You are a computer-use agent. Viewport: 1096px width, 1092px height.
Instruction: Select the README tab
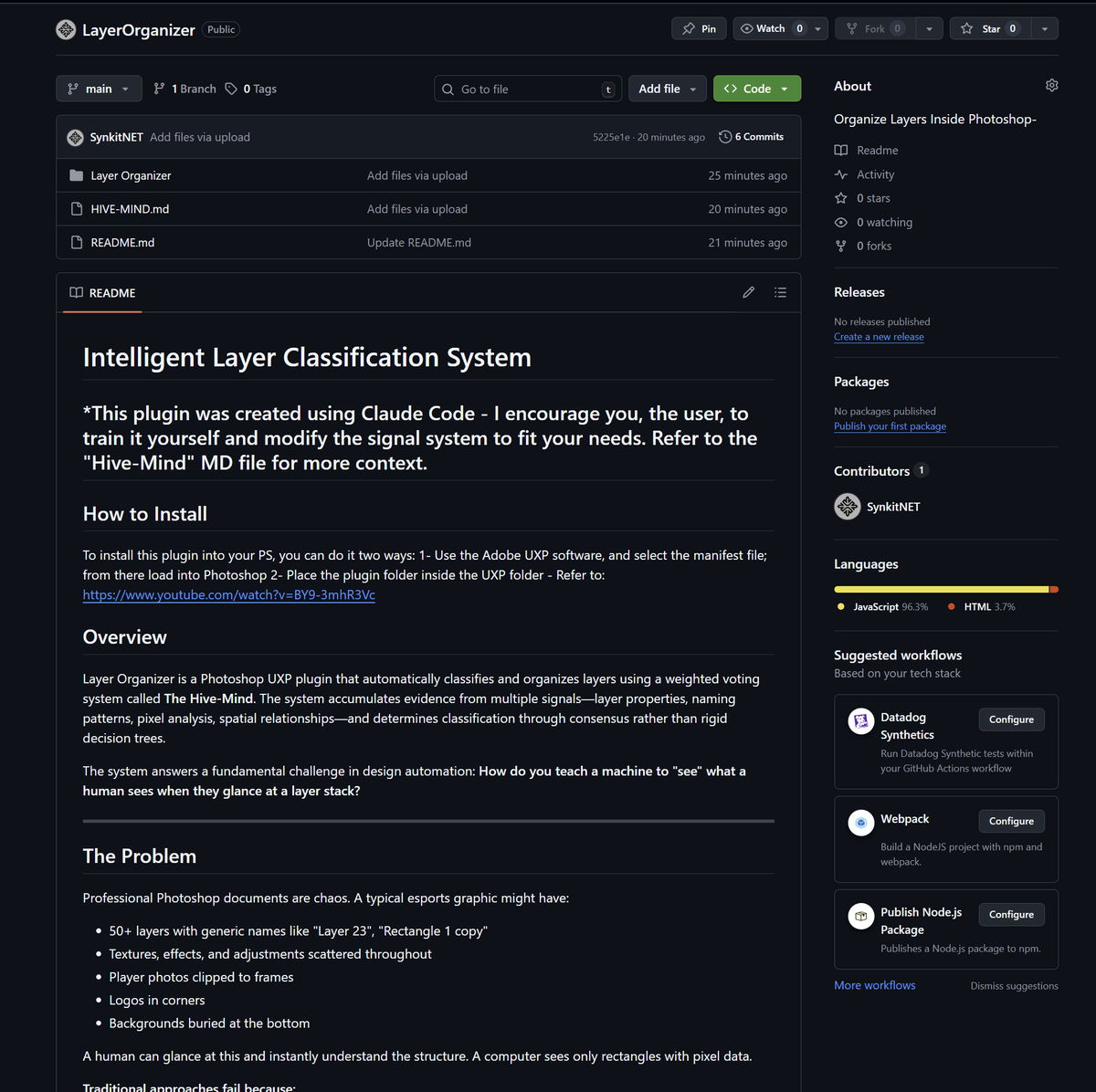click(102, 293)
